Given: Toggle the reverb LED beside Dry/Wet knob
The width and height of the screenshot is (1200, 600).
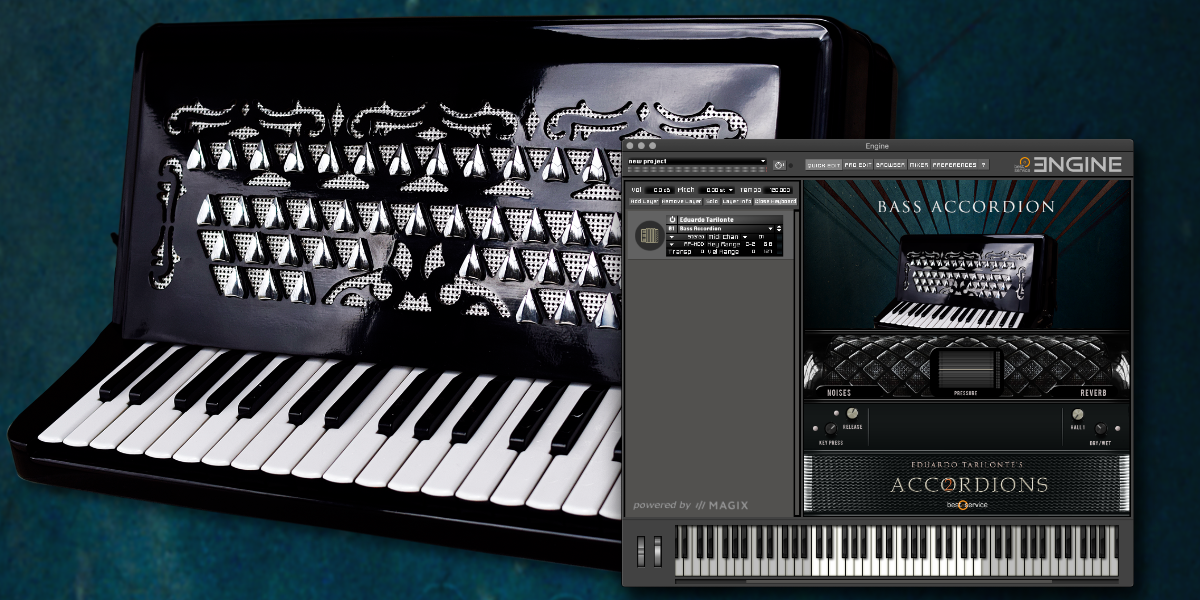Looking at the screenshot, I should coord(1116,429).
